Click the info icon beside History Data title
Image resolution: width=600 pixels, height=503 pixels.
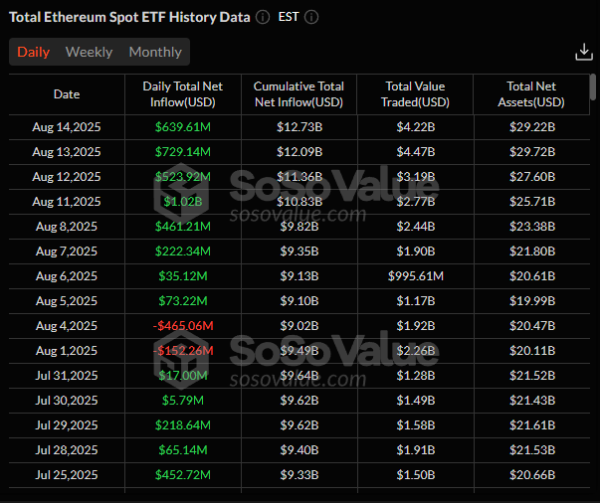(262, 18)
